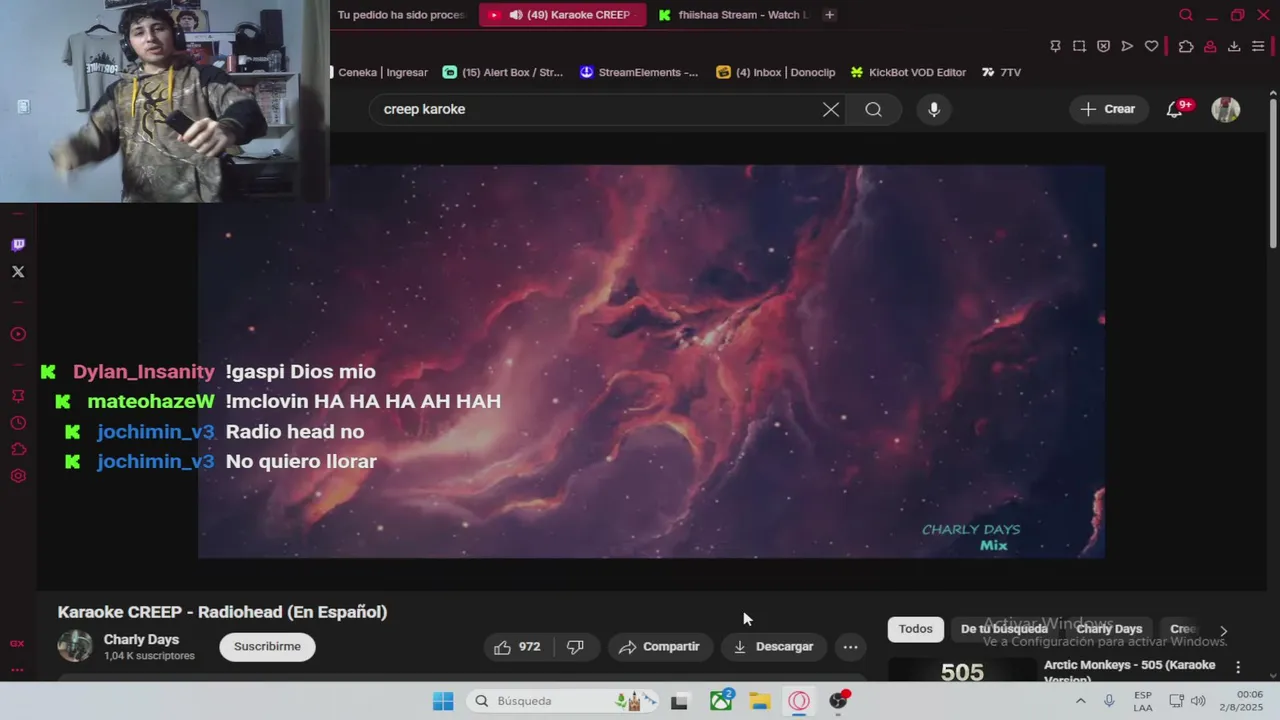The image size is (1280, 720).
Task: Select the 'De tu búsqueda' filter chip
Action: pos(1004,629)
